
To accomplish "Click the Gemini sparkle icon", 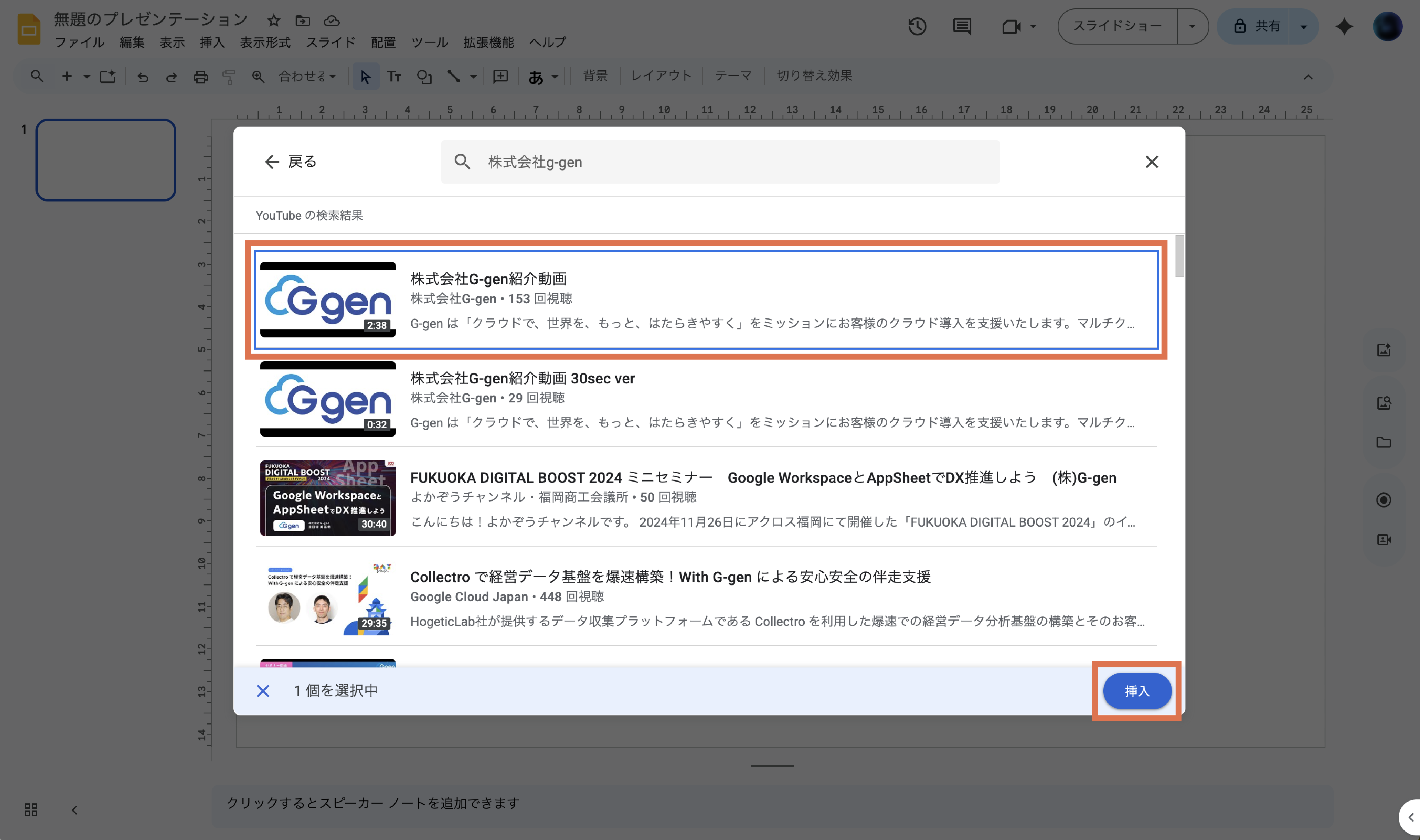I will pyautogui.click(x=1344, y=27).
